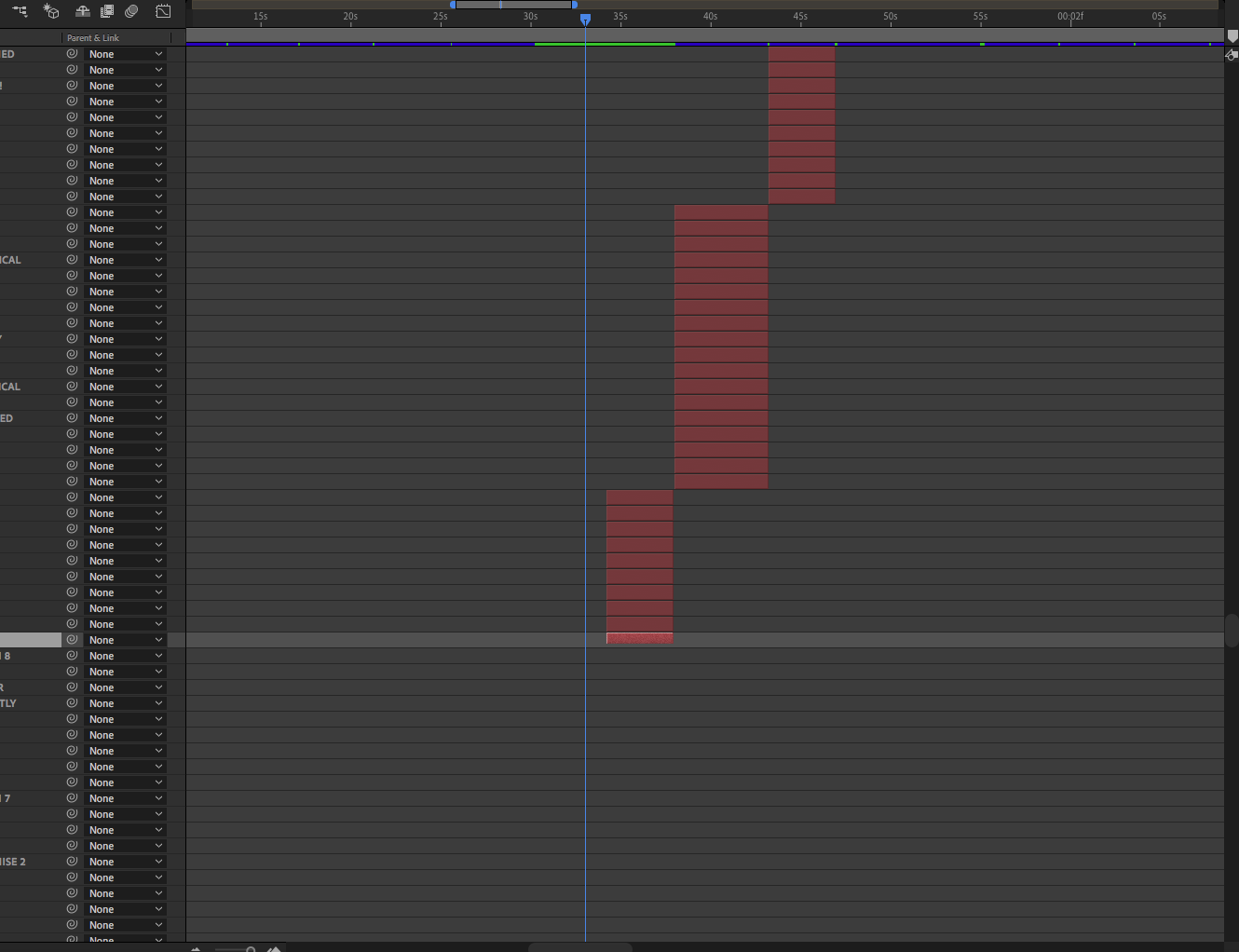
Task: Click the blue current time indicator handle
Action: pyautogui.click(x=585, y=19)
